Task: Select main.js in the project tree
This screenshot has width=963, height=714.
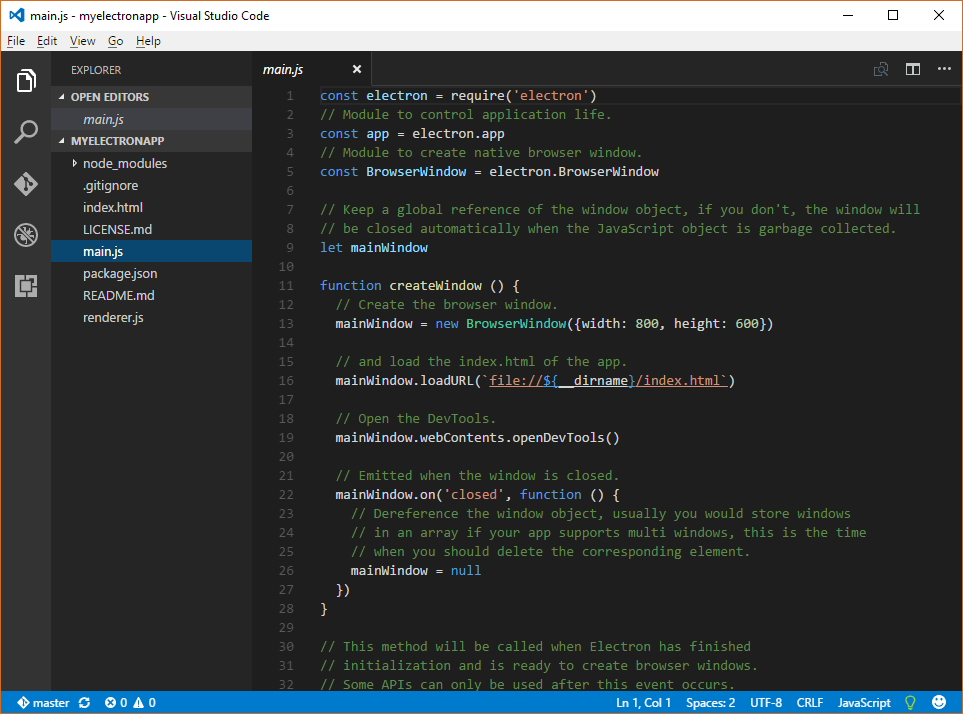Action: [x=152, y=251]
